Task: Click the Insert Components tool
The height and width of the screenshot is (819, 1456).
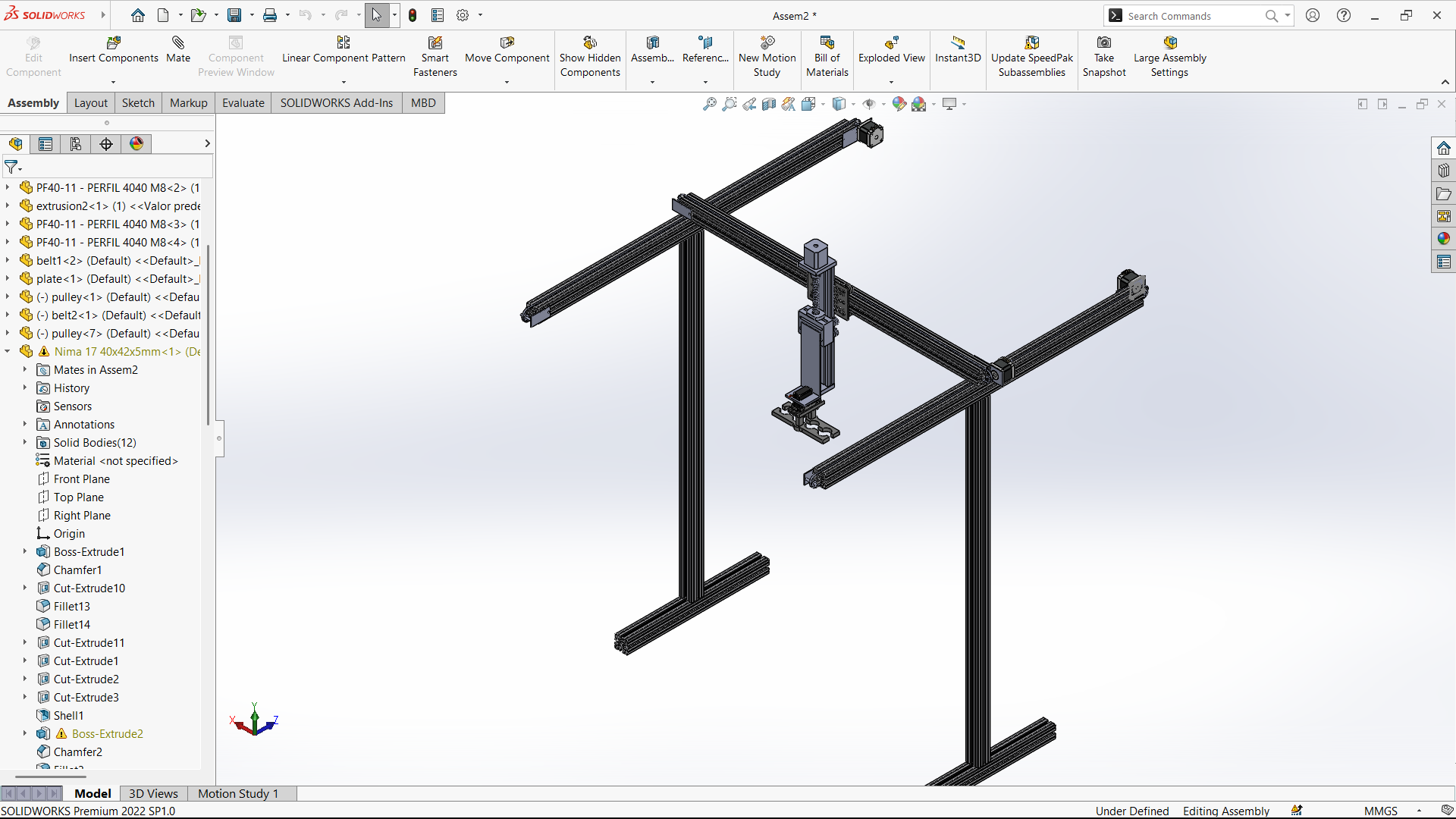Action: (114, 50)
